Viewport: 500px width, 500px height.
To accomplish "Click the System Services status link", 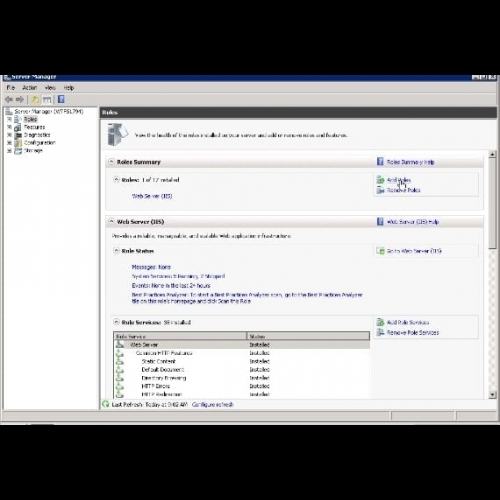I will (x=178, y=276).
